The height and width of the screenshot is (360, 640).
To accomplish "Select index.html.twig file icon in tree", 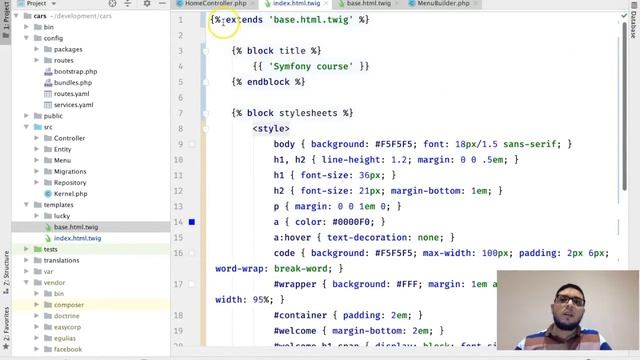I will (x=48, y=238).
